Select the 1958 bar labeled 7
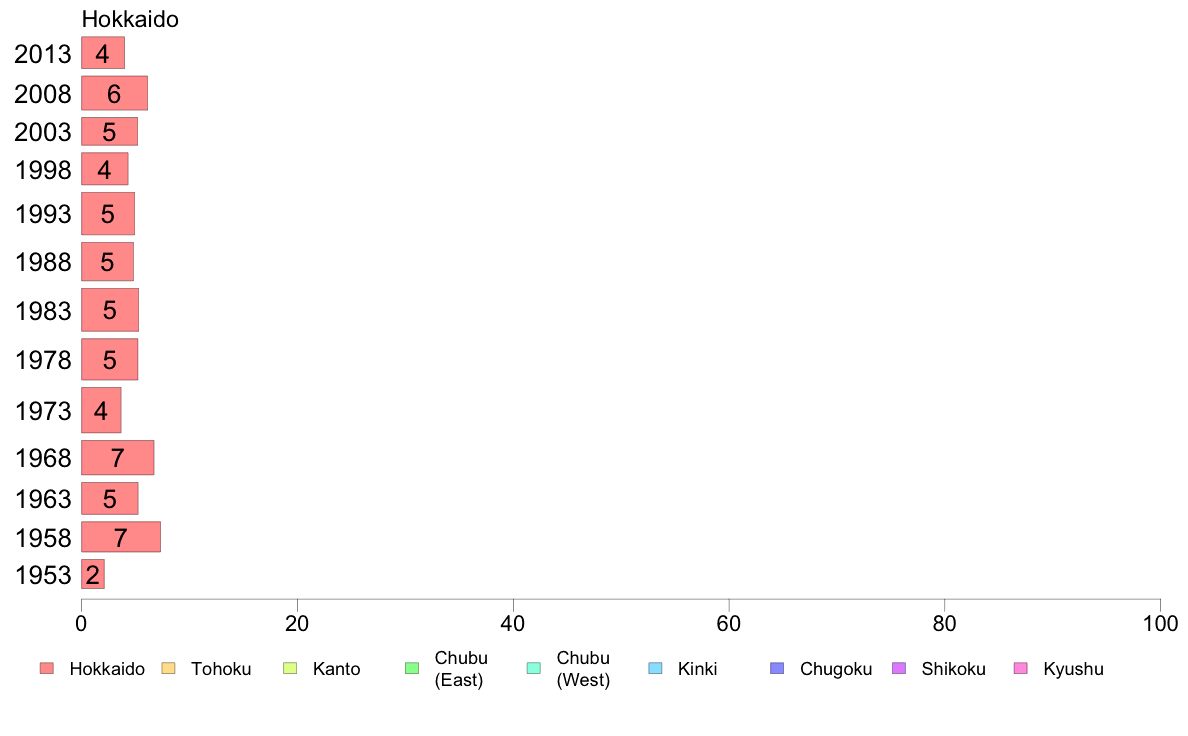 [121, 537]
